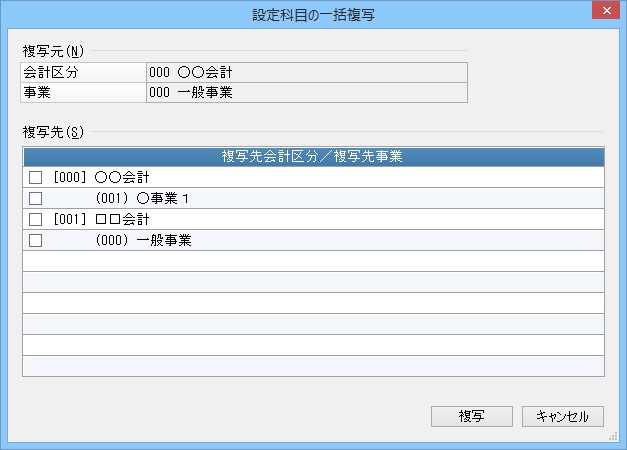Grab the resize grip at dialog corner
The width and height of the screenshot is (627, 450).
coord(613,437)
